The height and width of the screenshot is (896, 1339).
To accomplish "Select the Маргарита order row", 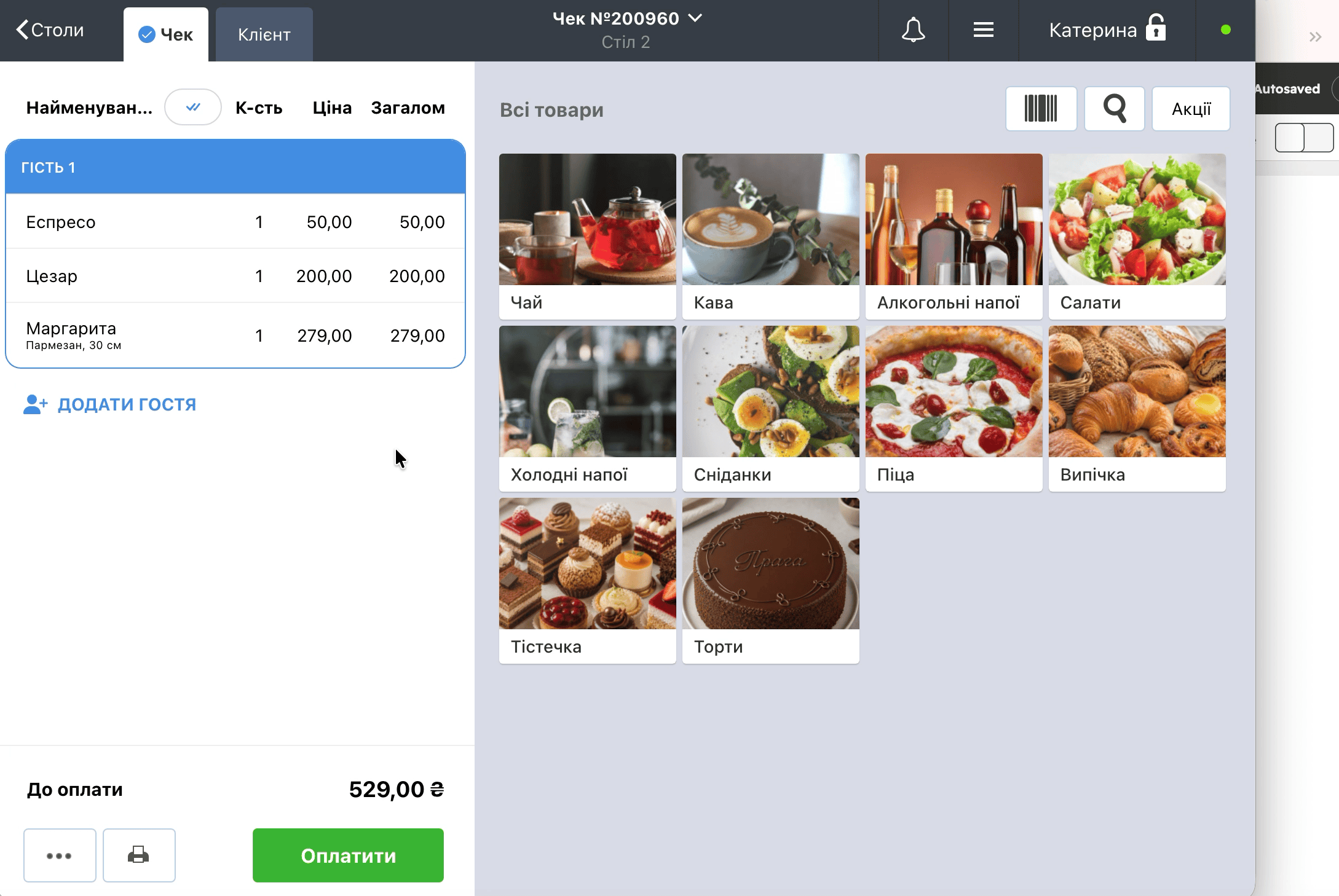I will (235, 336).
